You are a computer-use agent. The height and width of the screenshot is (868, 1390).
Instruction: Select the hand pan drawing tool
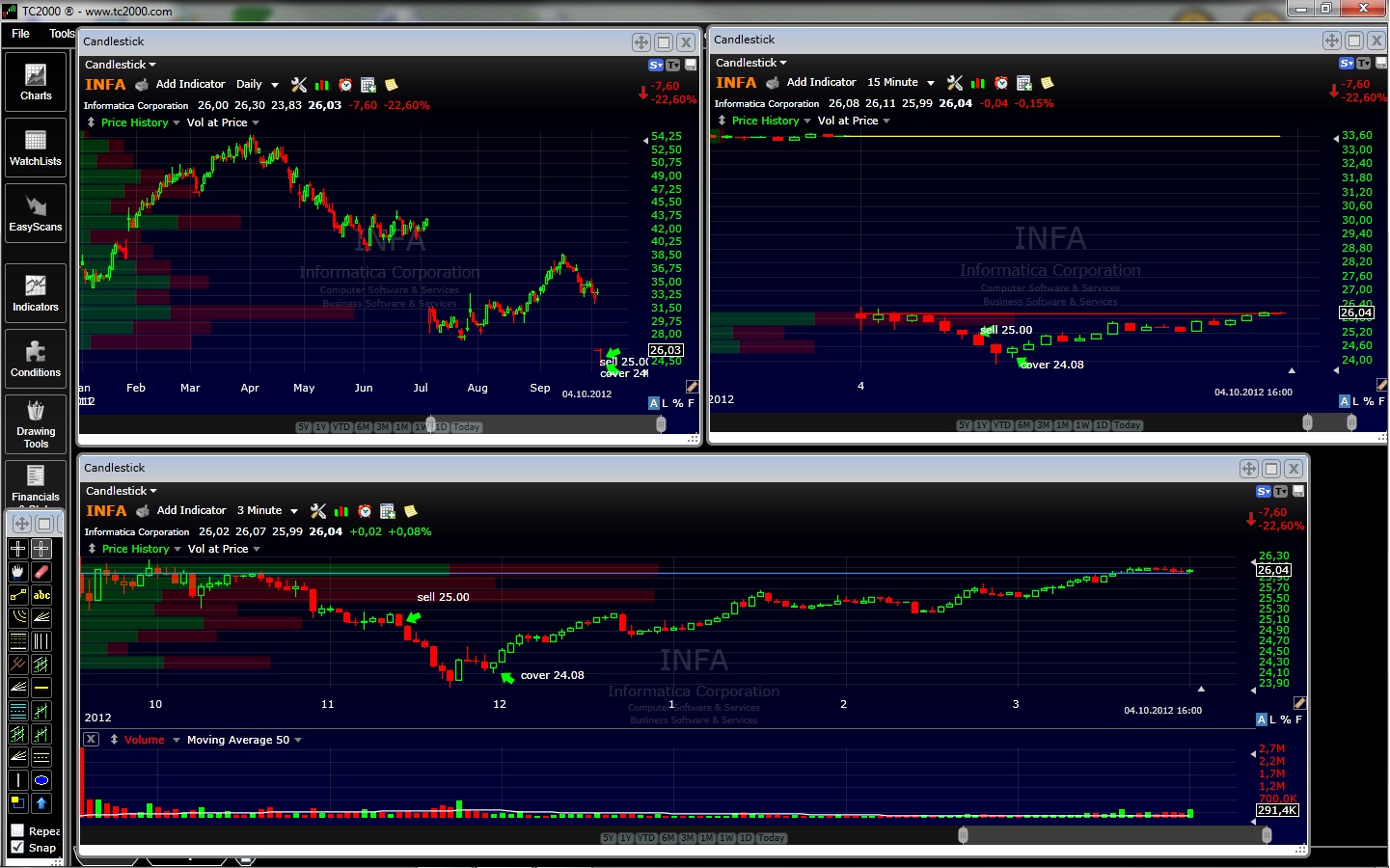[x=18, y=572]
